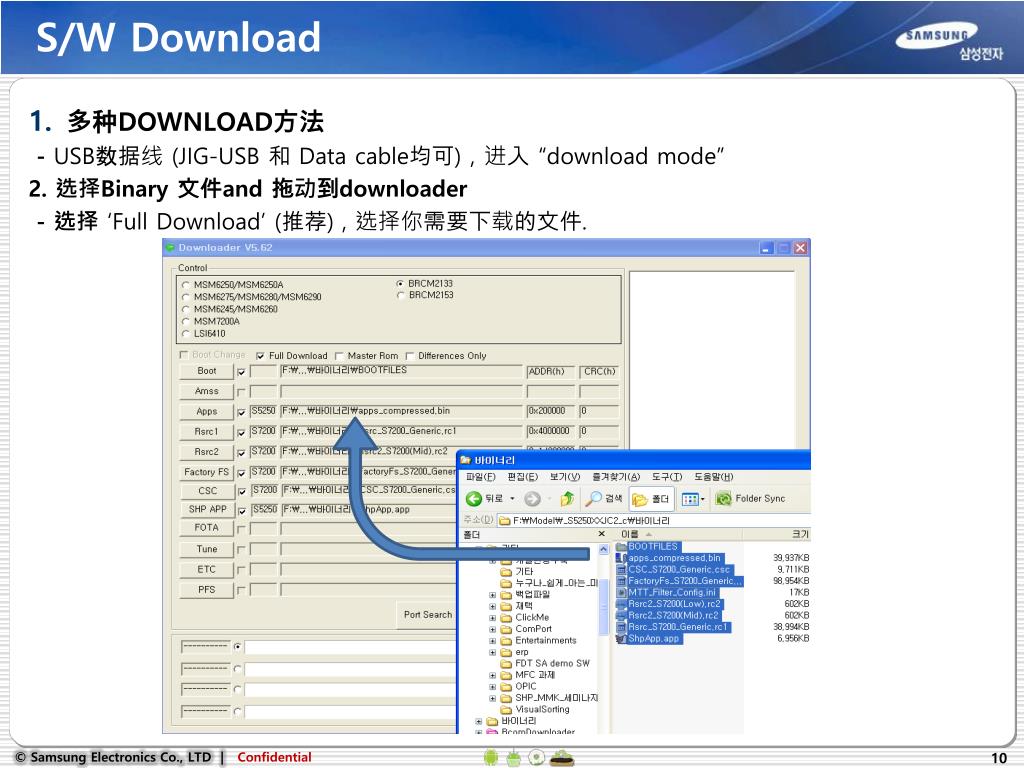Select the apps_compressed.bin file icon

click(x=621, y=558)
